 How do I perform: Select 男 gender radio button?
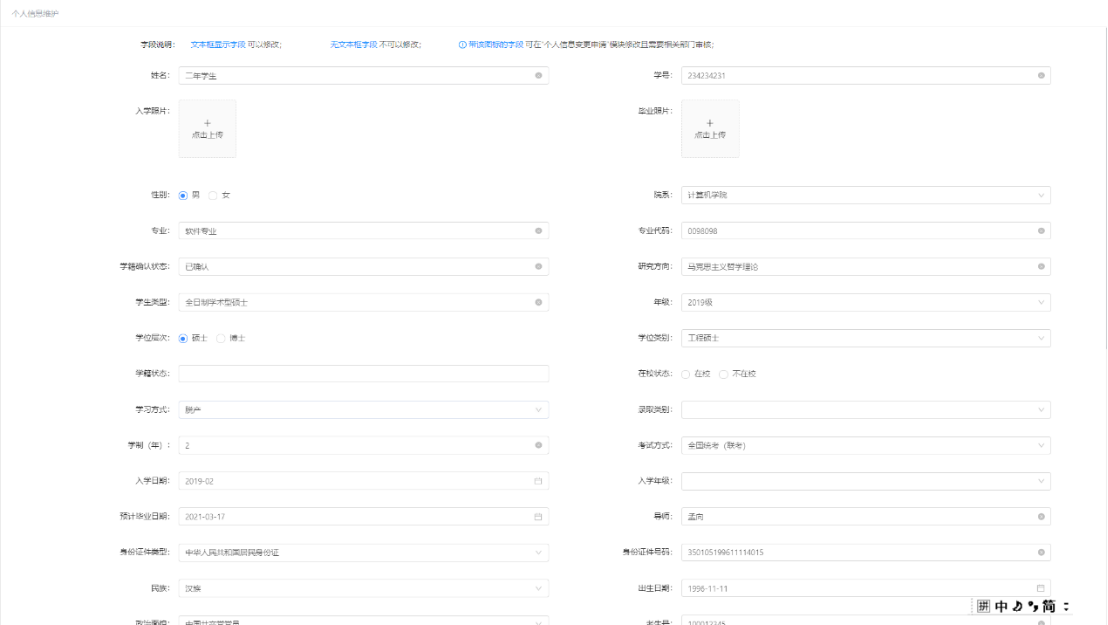pyautogui.click(x=183, y=195)
